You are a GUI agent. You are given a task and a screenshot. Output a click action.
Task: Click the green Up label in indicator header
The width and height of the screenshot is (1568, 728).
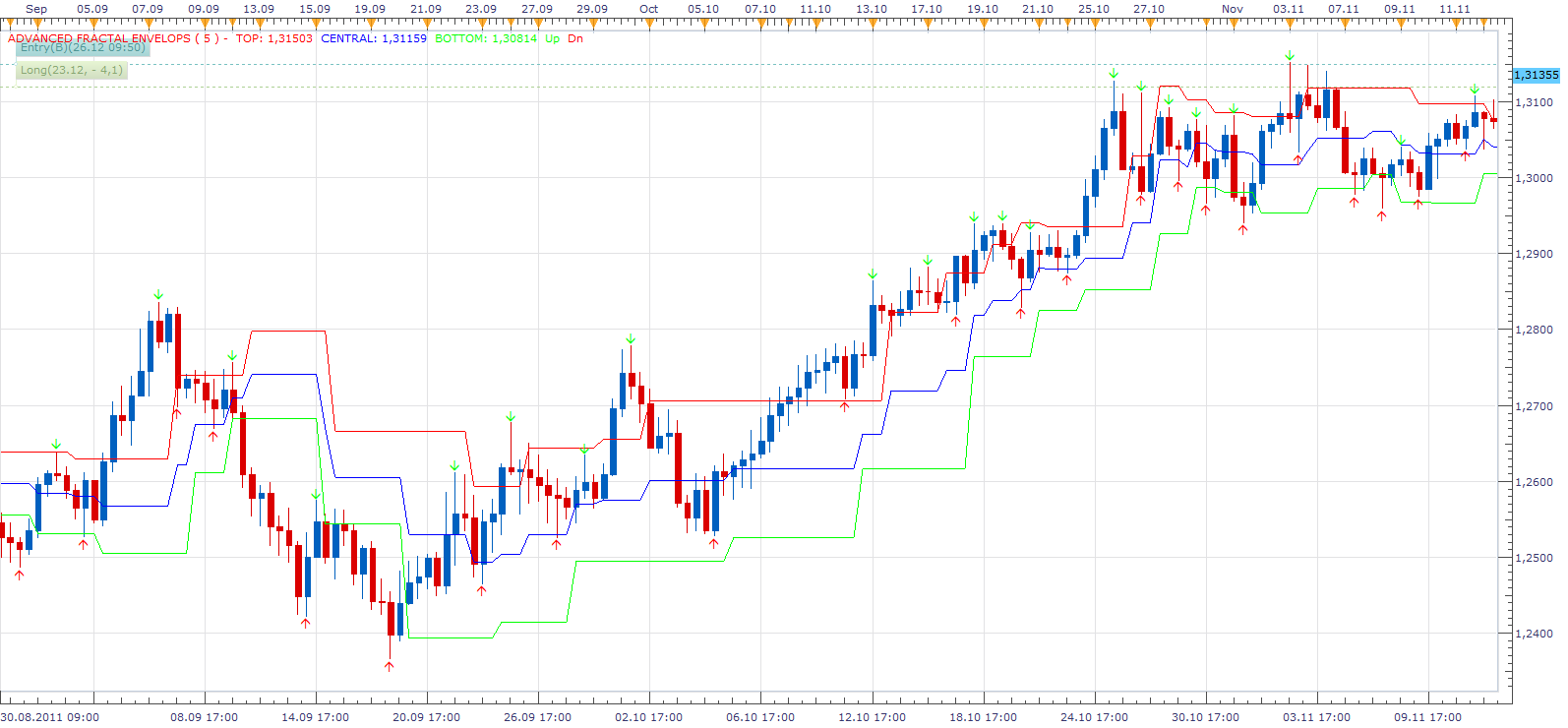pos(553,39)
